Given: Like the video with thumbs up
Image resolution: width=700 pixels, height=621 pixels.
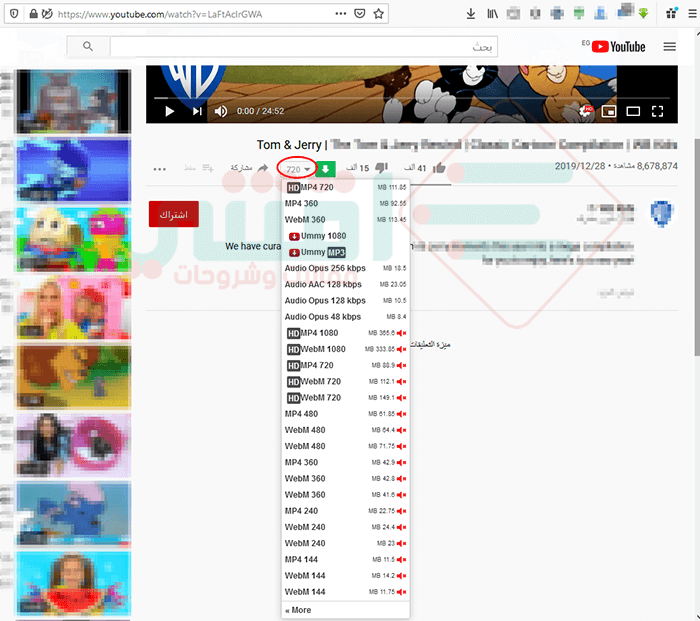Looking at the screenshot, I should pos(439,168).
